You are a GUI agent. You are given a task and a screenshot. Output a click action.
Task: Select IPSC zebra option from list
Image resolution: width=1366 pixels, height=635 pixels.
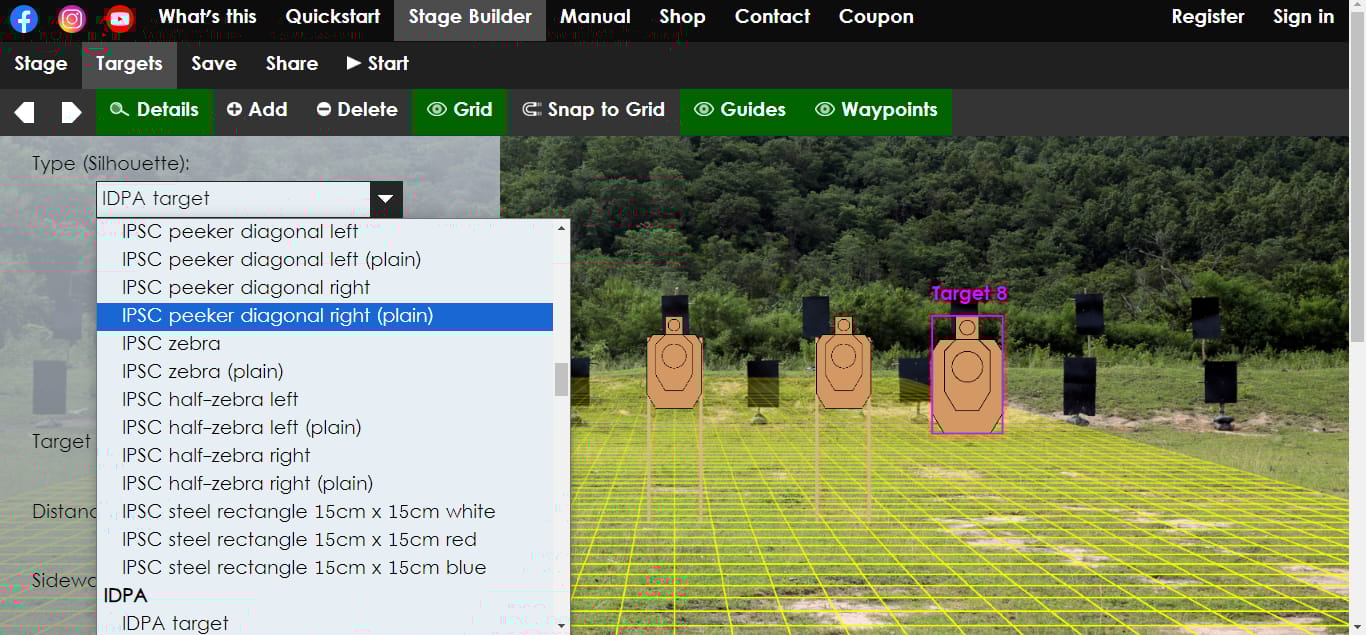point(171,343)
